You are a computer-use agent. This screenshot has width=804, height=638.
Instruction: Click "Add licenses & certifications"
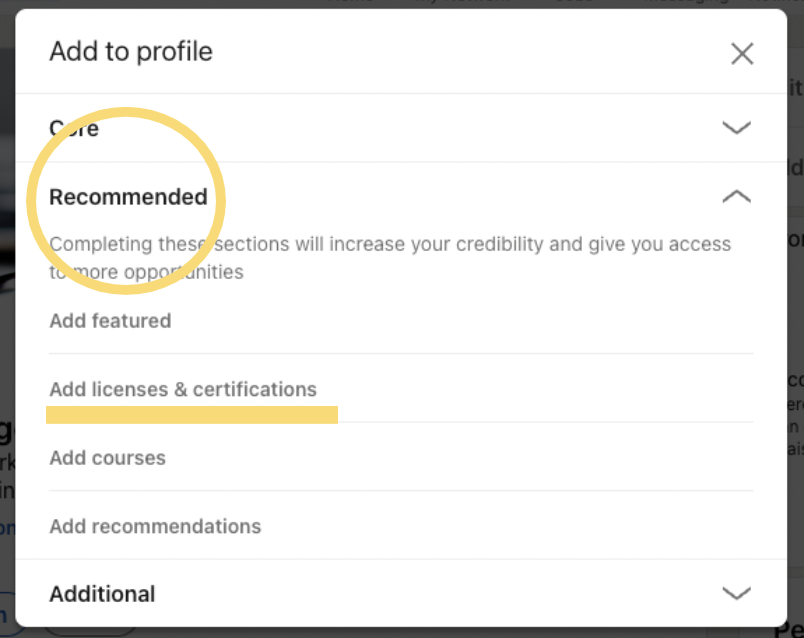[x=182, y=389]
